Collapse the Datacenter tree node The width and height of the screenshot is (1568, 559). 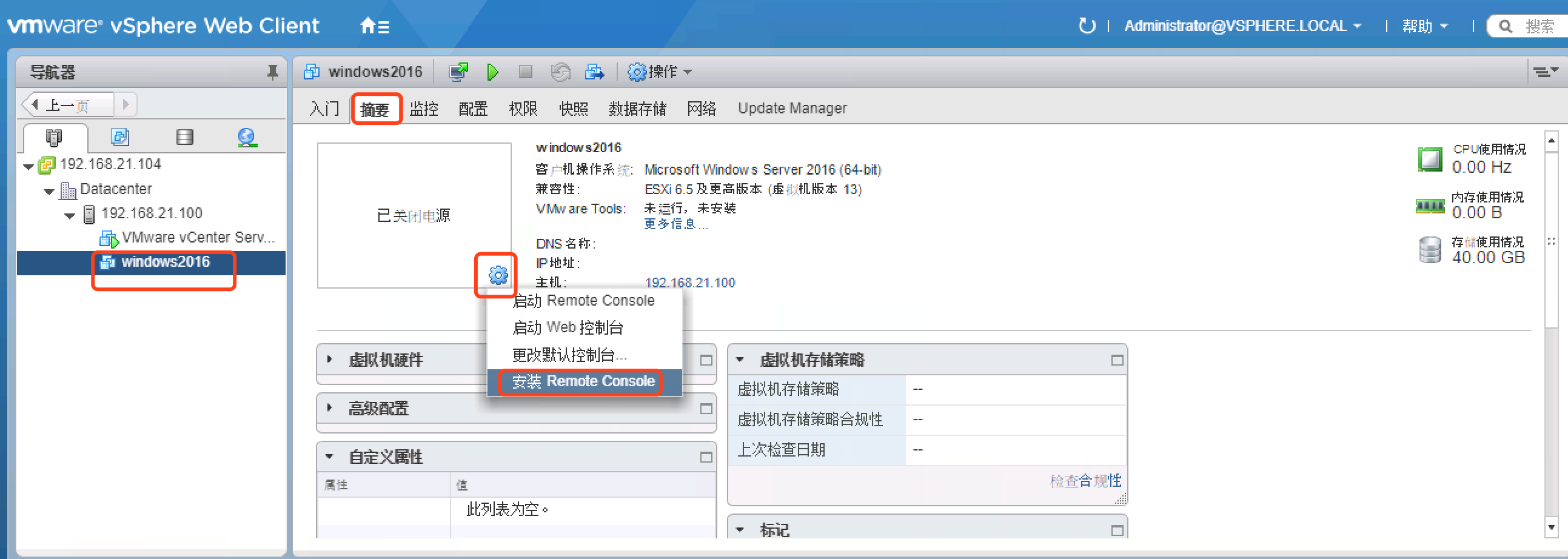[49, 191]
